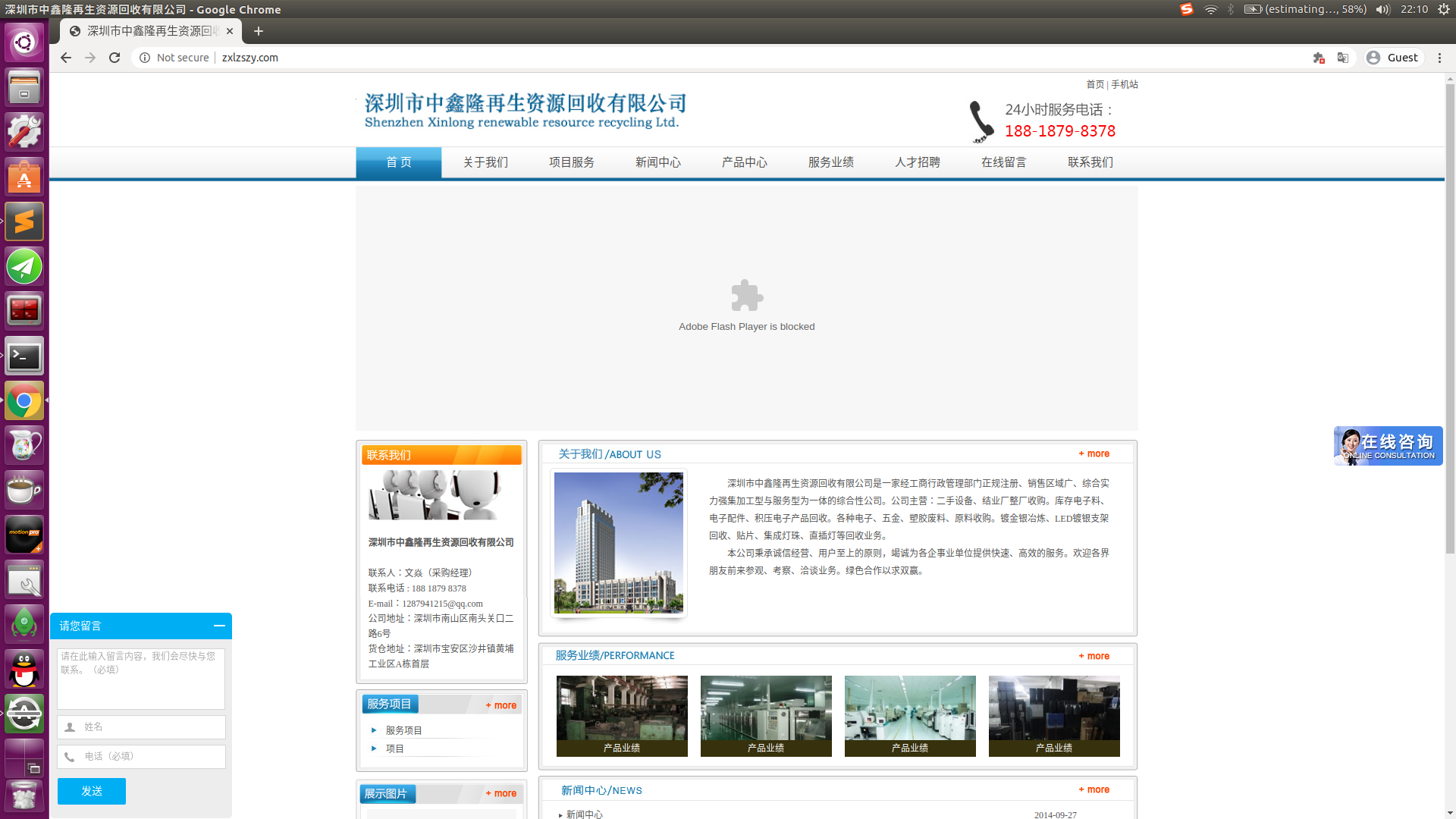Expand the 项目 list item
The image size is (1456, 819).
[x=394, y=748]
